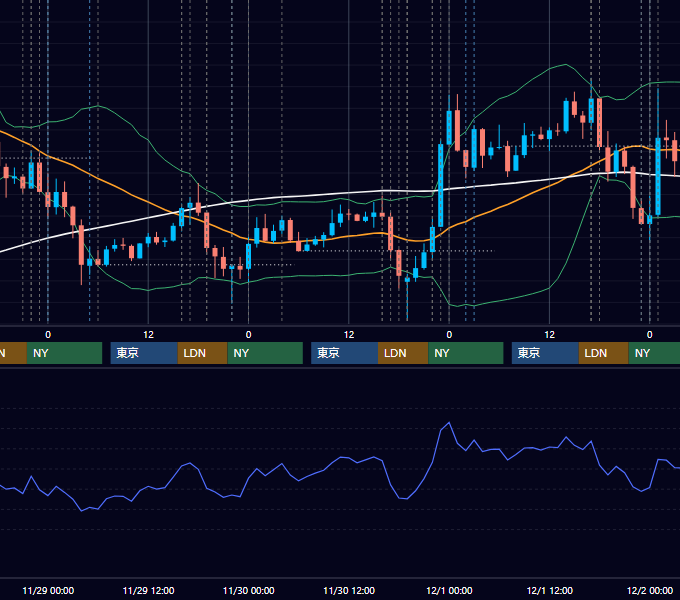The width and height of the screenshot is (680, 600).
Task: Select the LDN session block on 11/29
Action: 203,353
